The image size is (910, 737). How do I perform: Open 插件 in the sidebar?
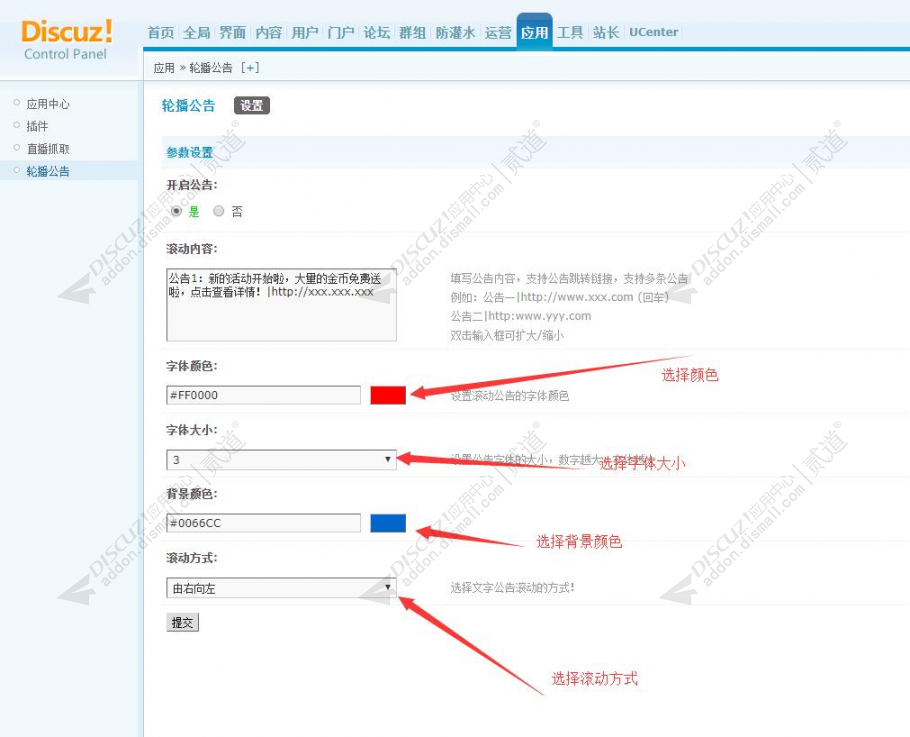(37, 126)
